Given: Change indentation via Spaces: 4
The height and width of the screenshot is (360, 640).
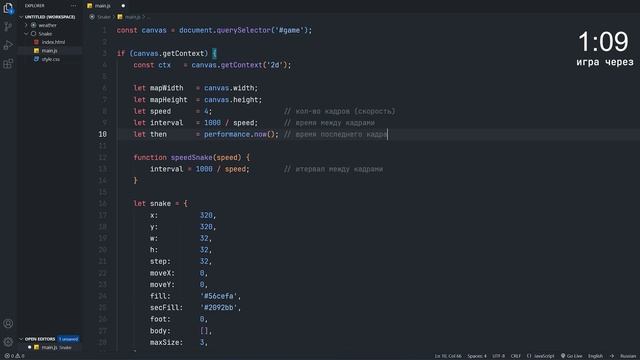Looking at the screenshot, I should (477, 356).
